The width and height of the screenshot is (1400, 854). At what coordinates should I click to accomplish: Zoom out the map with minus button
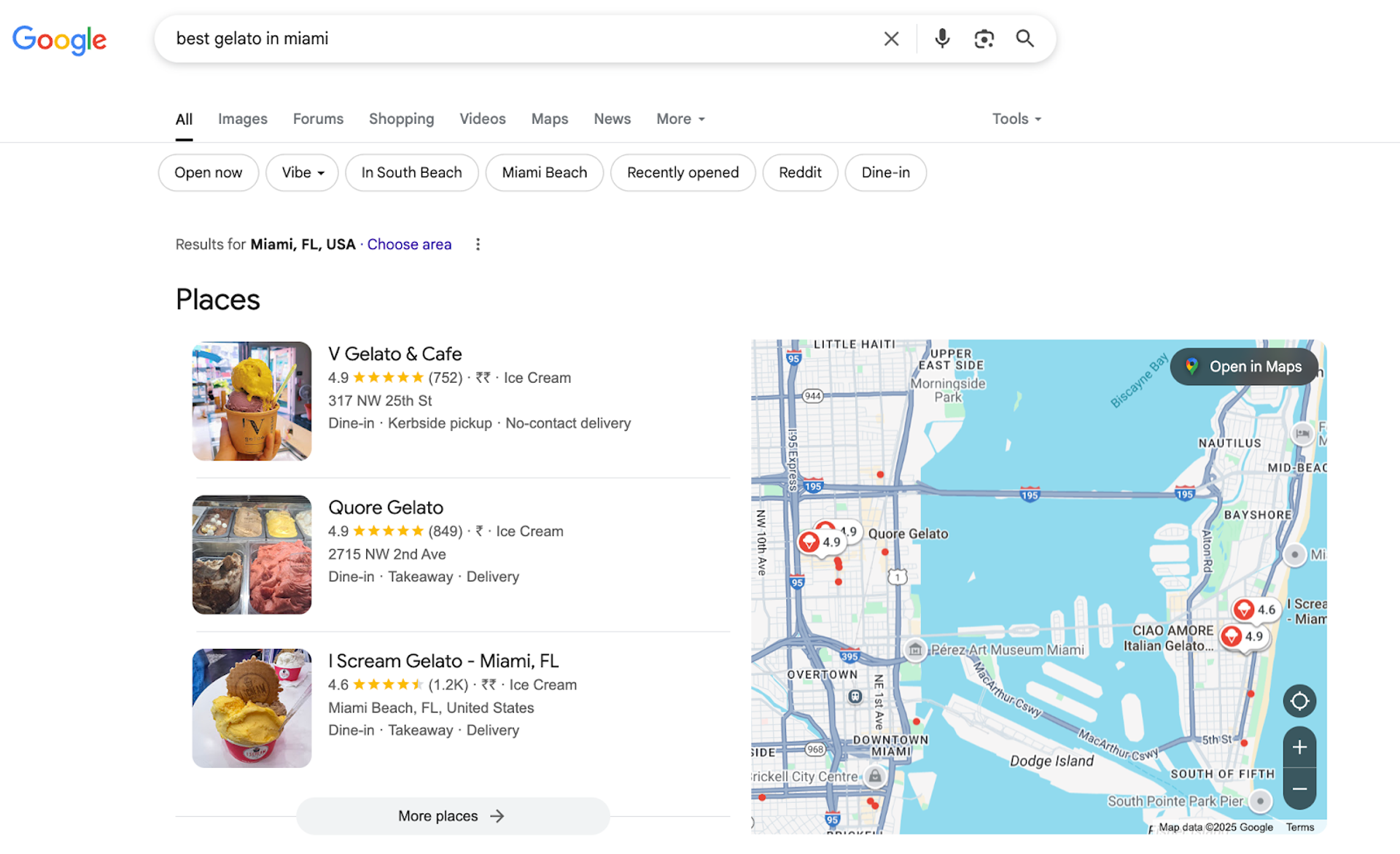click(1299, 789)
